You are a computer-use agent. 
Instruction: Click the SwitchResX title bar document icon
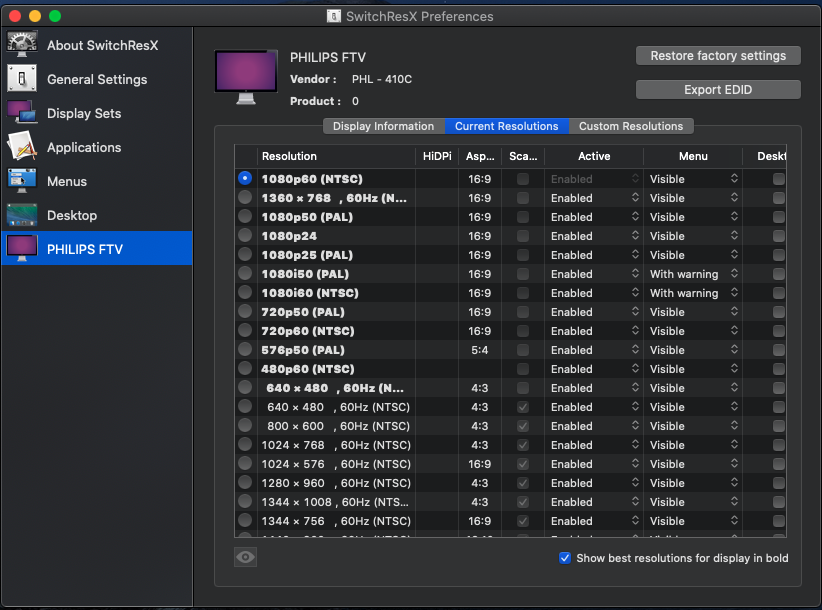333,16
